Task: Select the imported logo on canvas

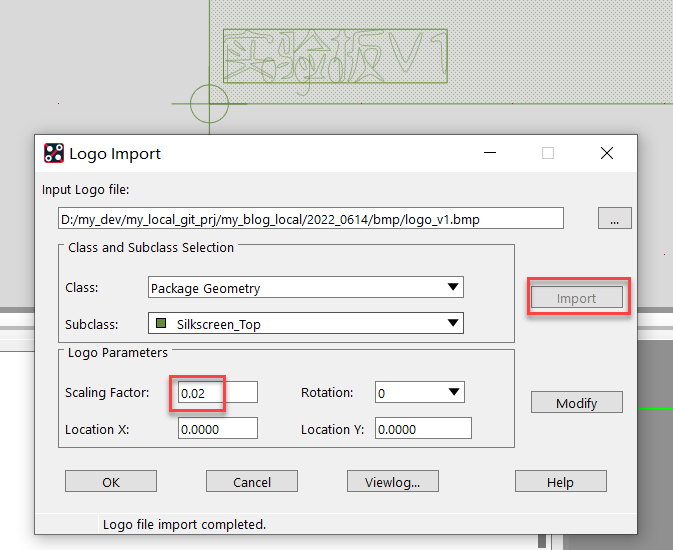Action: coord(335,55)
